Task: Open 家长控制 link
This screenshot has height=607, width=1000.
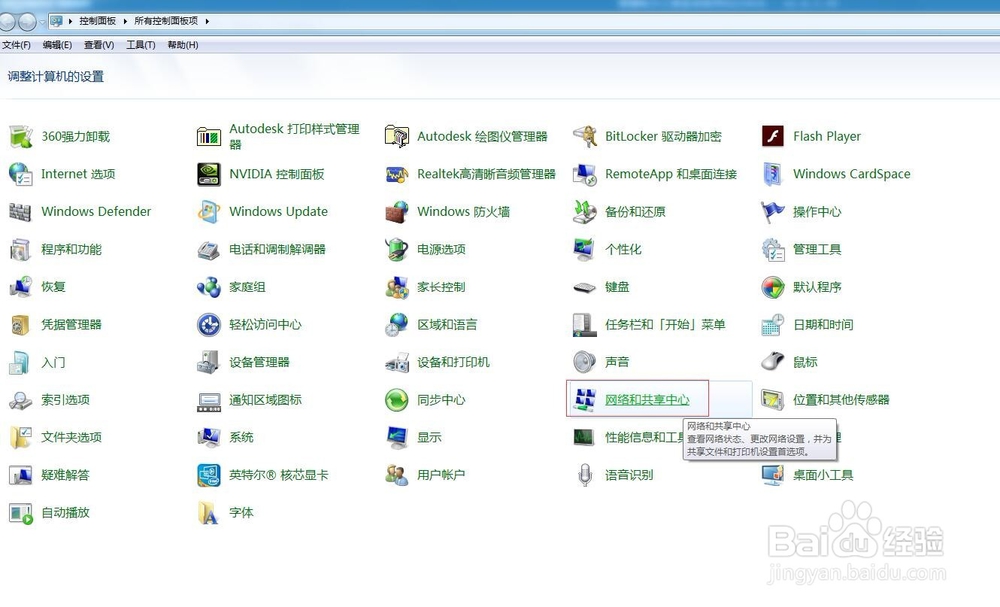Action: coord(441,287)
